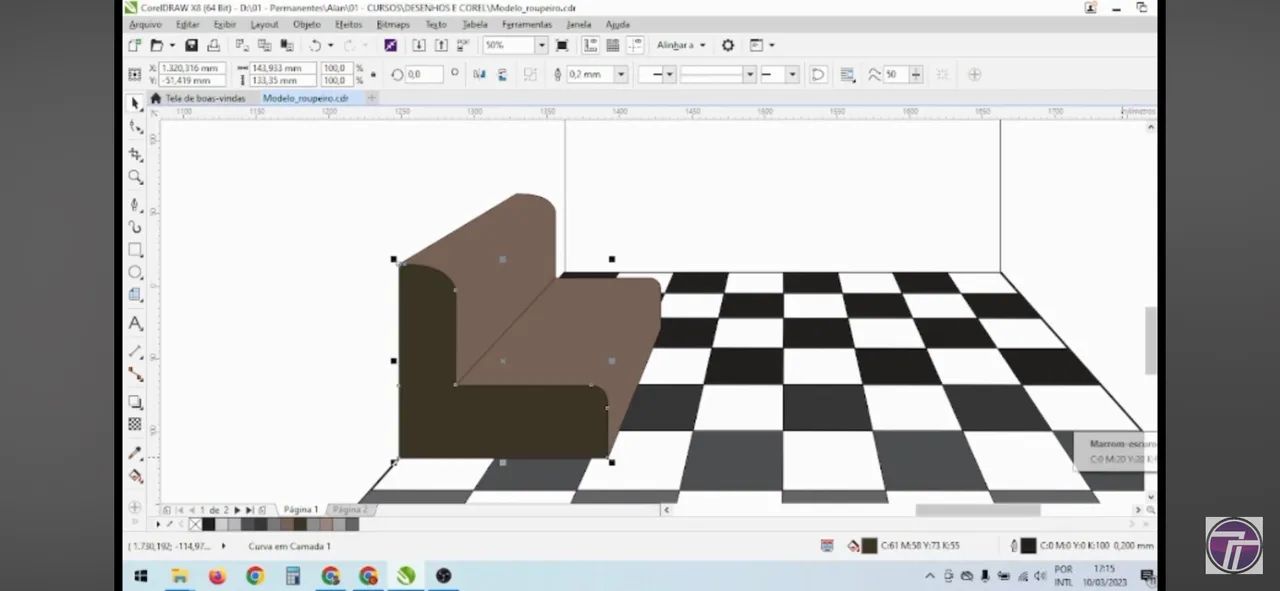Image resolution: width=1280 pixels, height=591 pixels.
Task: Open the Efeitos menu
Action: click(x=348, y=24)
